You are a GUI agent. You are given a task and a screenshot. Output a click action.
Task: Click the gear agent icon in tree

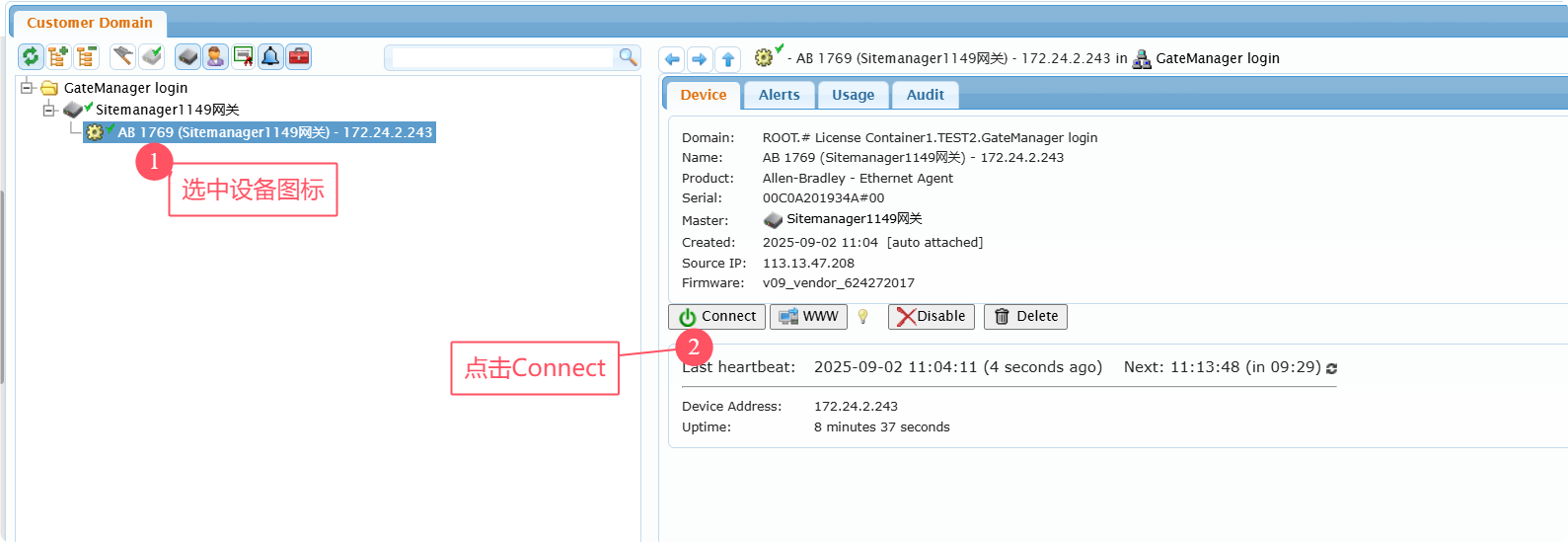coord(96,132)
